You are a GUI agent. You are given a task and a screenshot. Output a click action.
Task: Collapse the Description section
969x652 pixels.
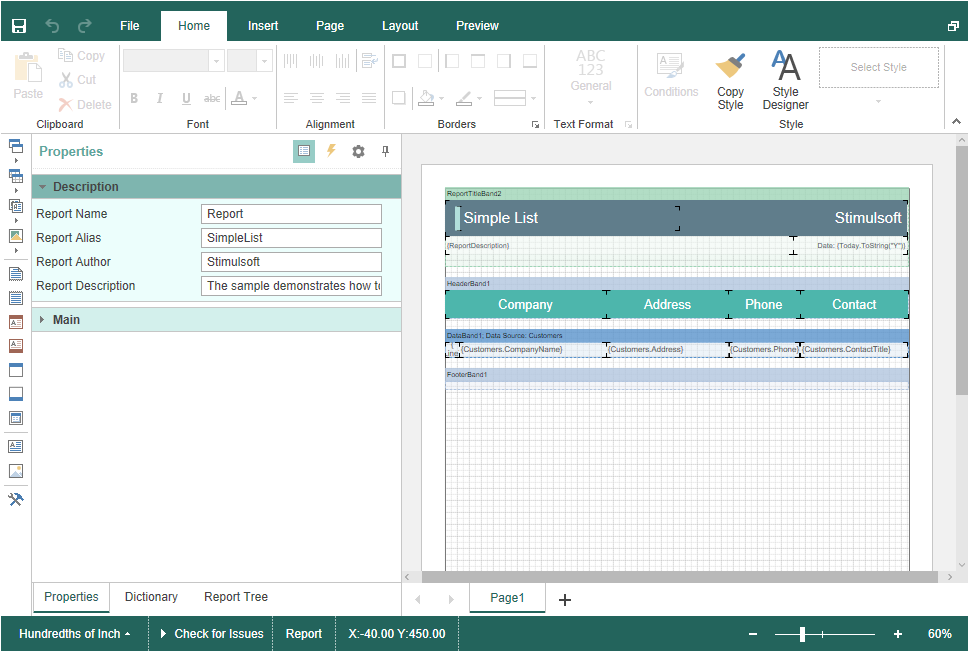point(43,187)
